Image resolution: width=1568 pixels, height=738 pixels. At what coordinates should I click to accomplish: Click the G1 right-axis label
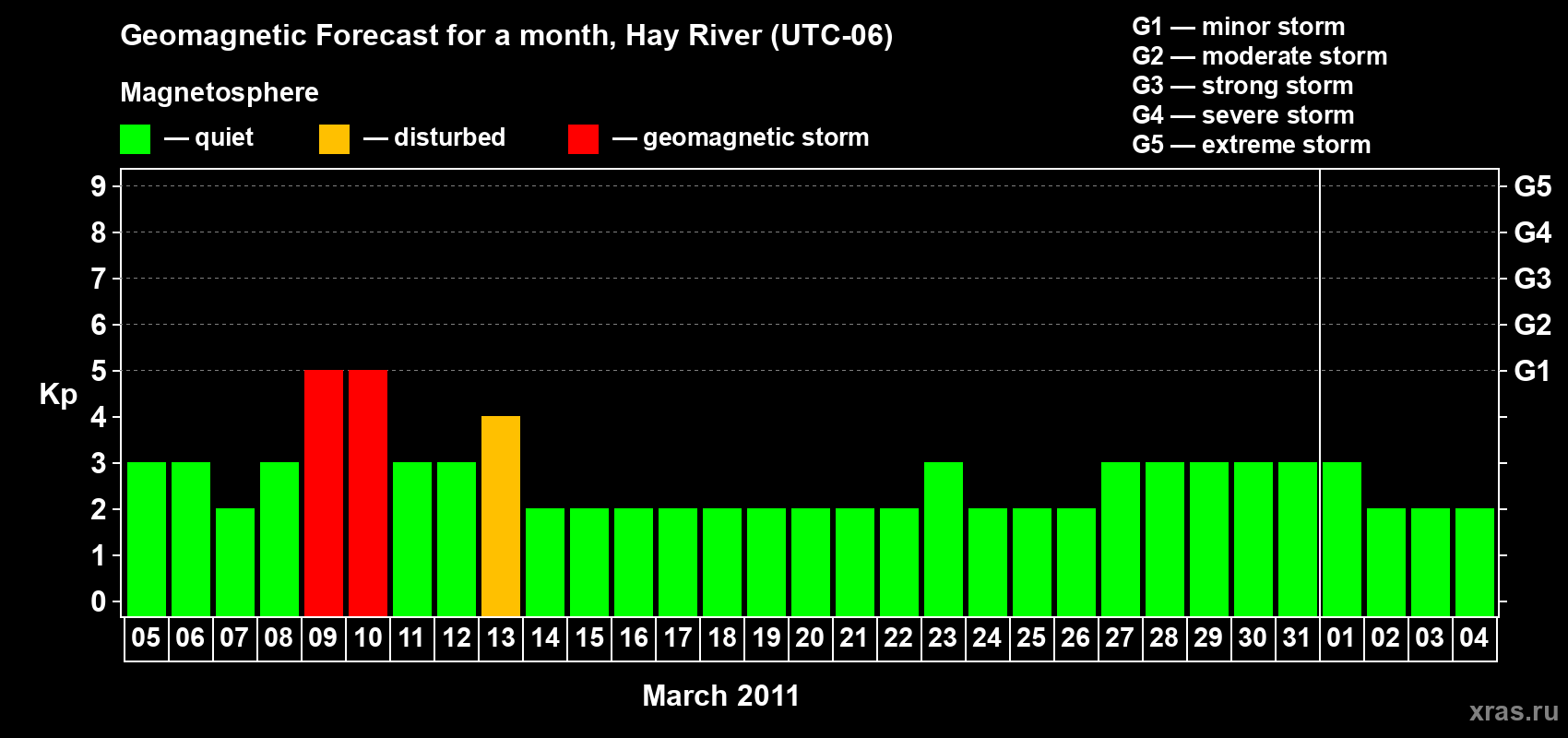pos(1533,371)
